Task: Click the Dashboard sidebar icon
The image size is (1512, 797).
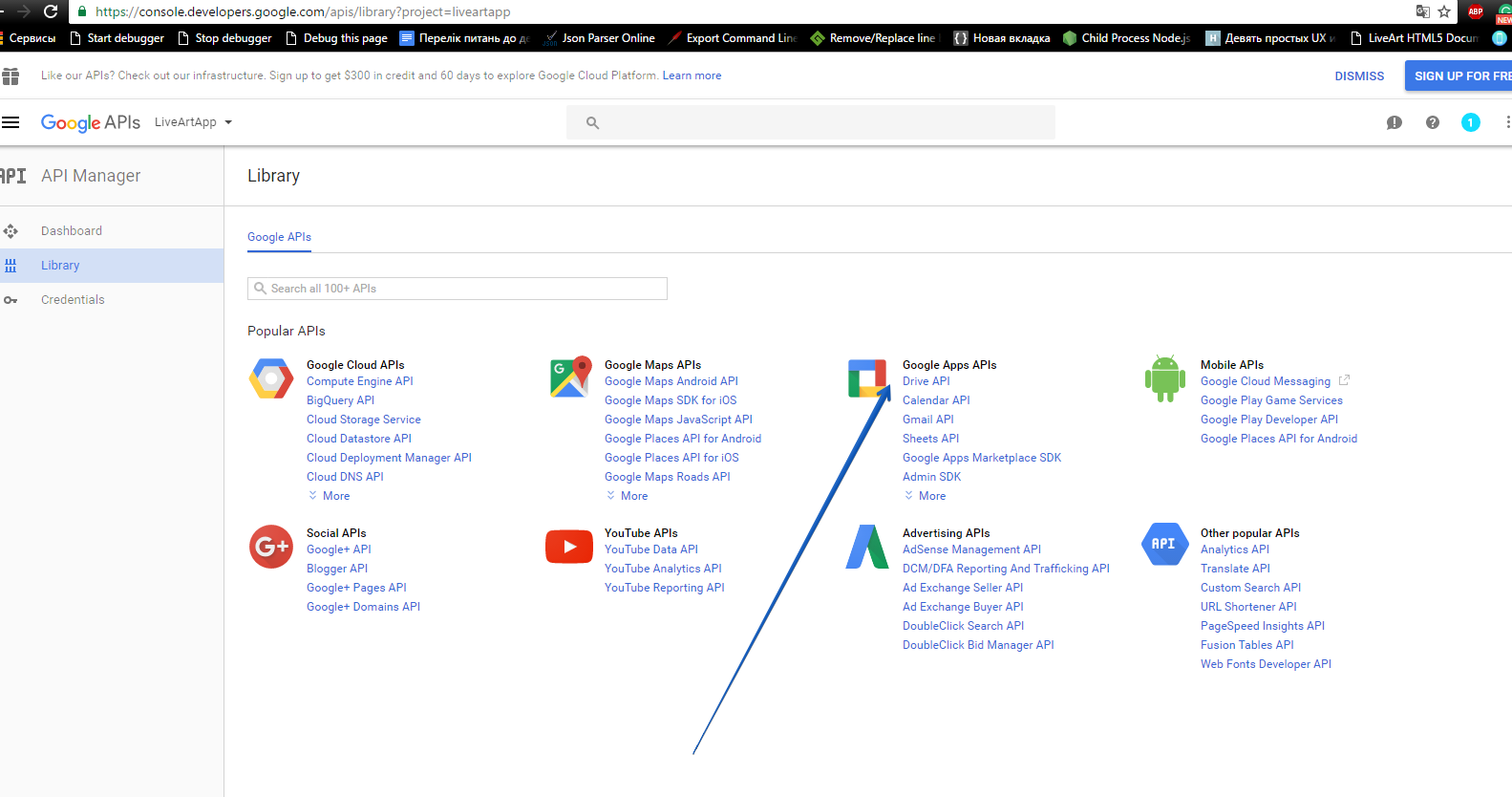Action: [x=11, y=231]
